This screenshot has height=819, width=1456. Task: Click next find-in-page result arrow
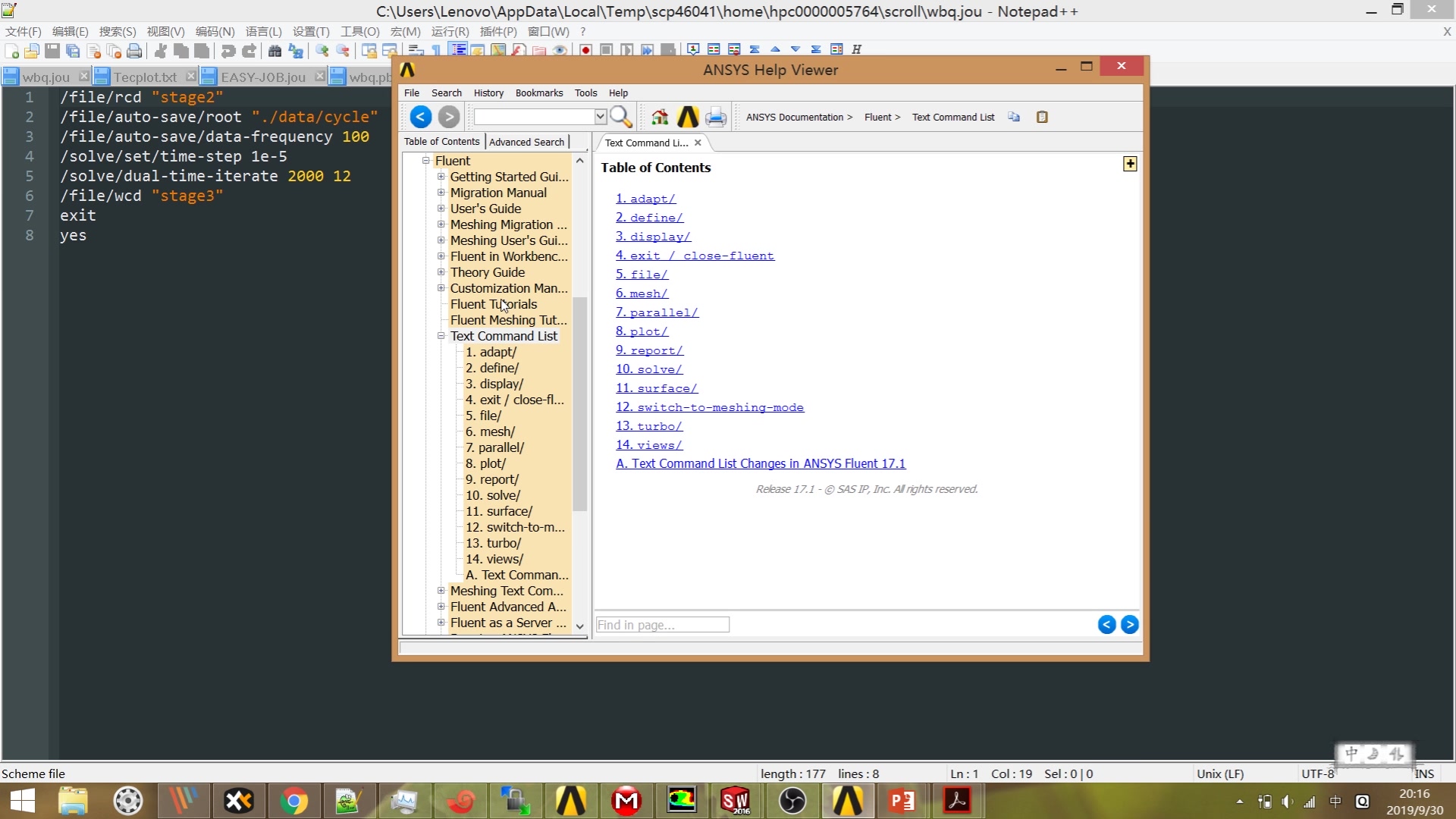click(x=1129, y=624)
